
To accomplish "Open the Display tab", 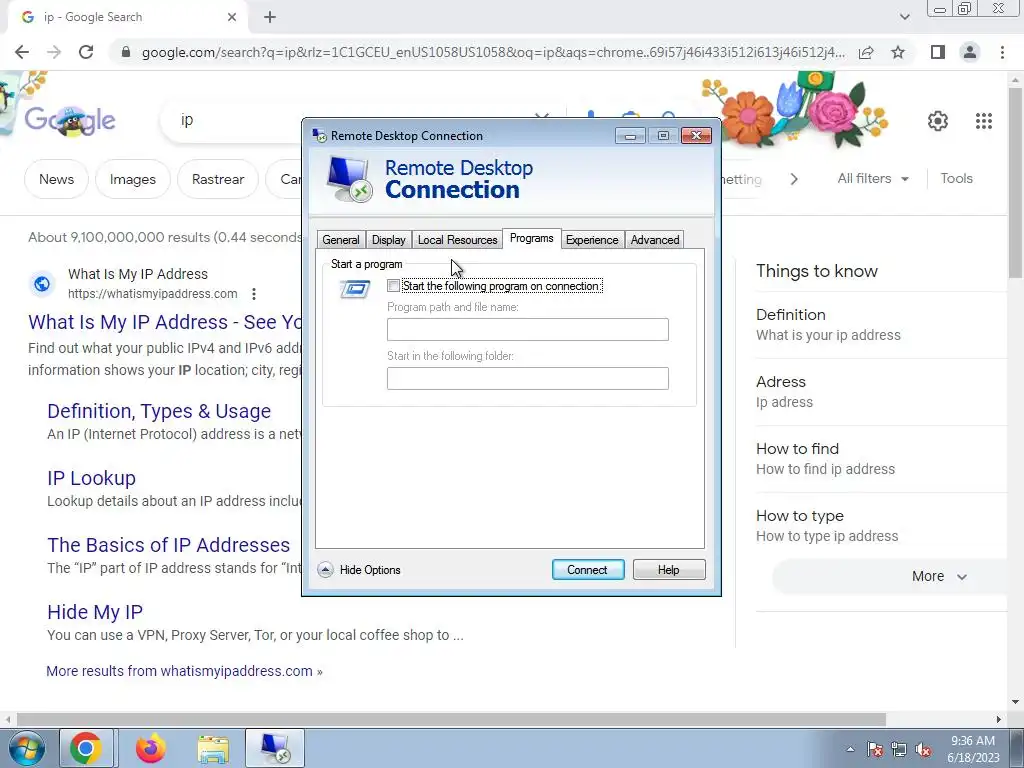I will point(389,240).
